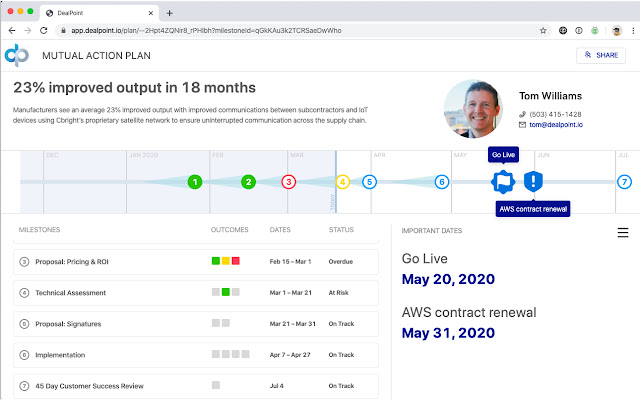
Task: Click the Overdue status text
Action: (340, 262)
